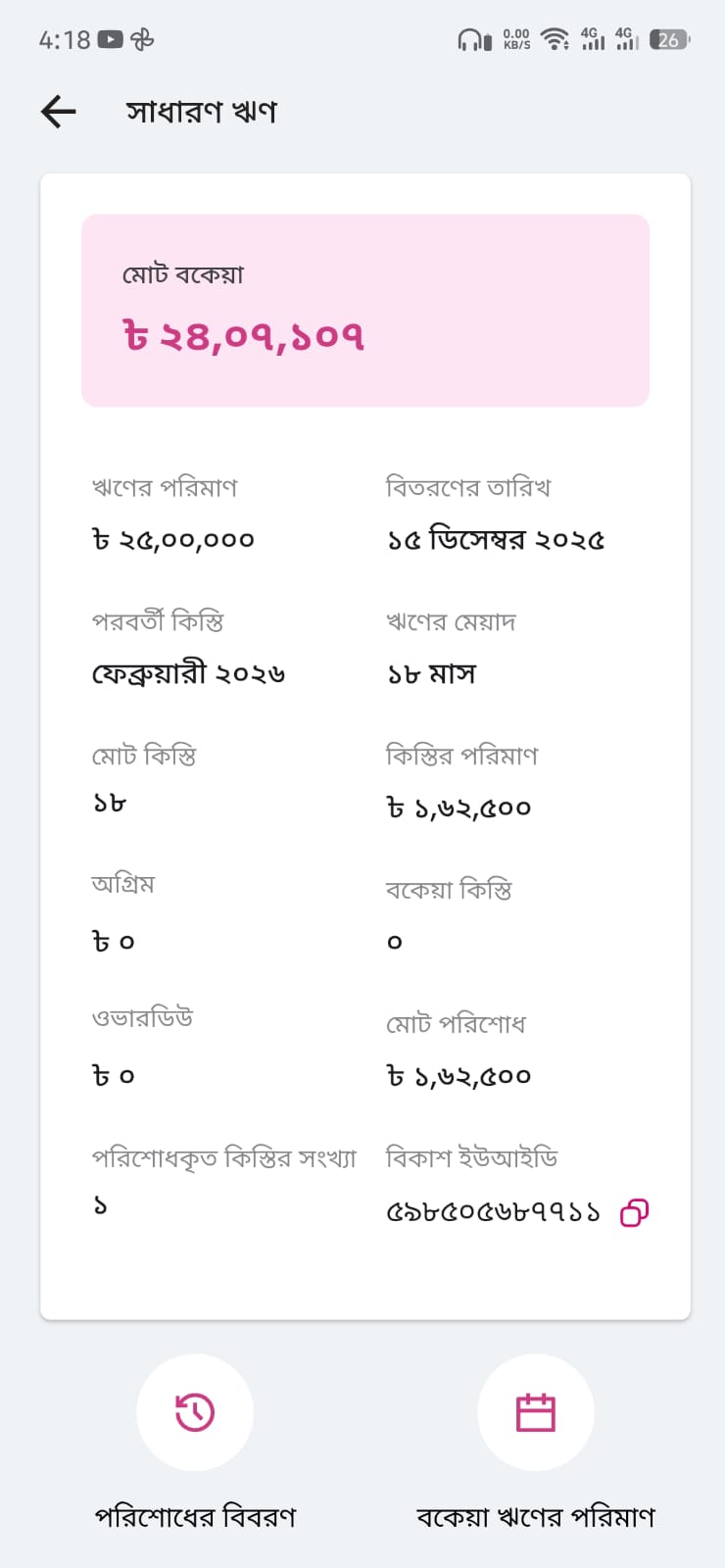Open outstanding loan calendar icon
This screenshot has height=1568, width=725.
click(x=535, y=1412)
